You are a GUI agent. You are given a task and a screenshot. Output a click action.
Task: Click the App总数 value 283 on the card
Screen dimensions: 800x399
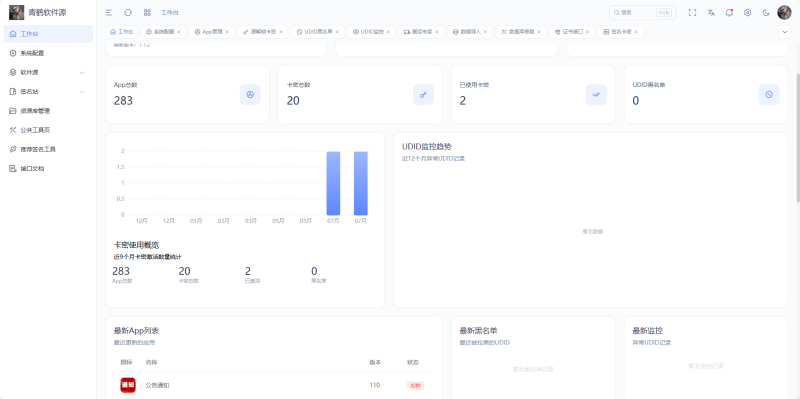(x=123, y=101)
